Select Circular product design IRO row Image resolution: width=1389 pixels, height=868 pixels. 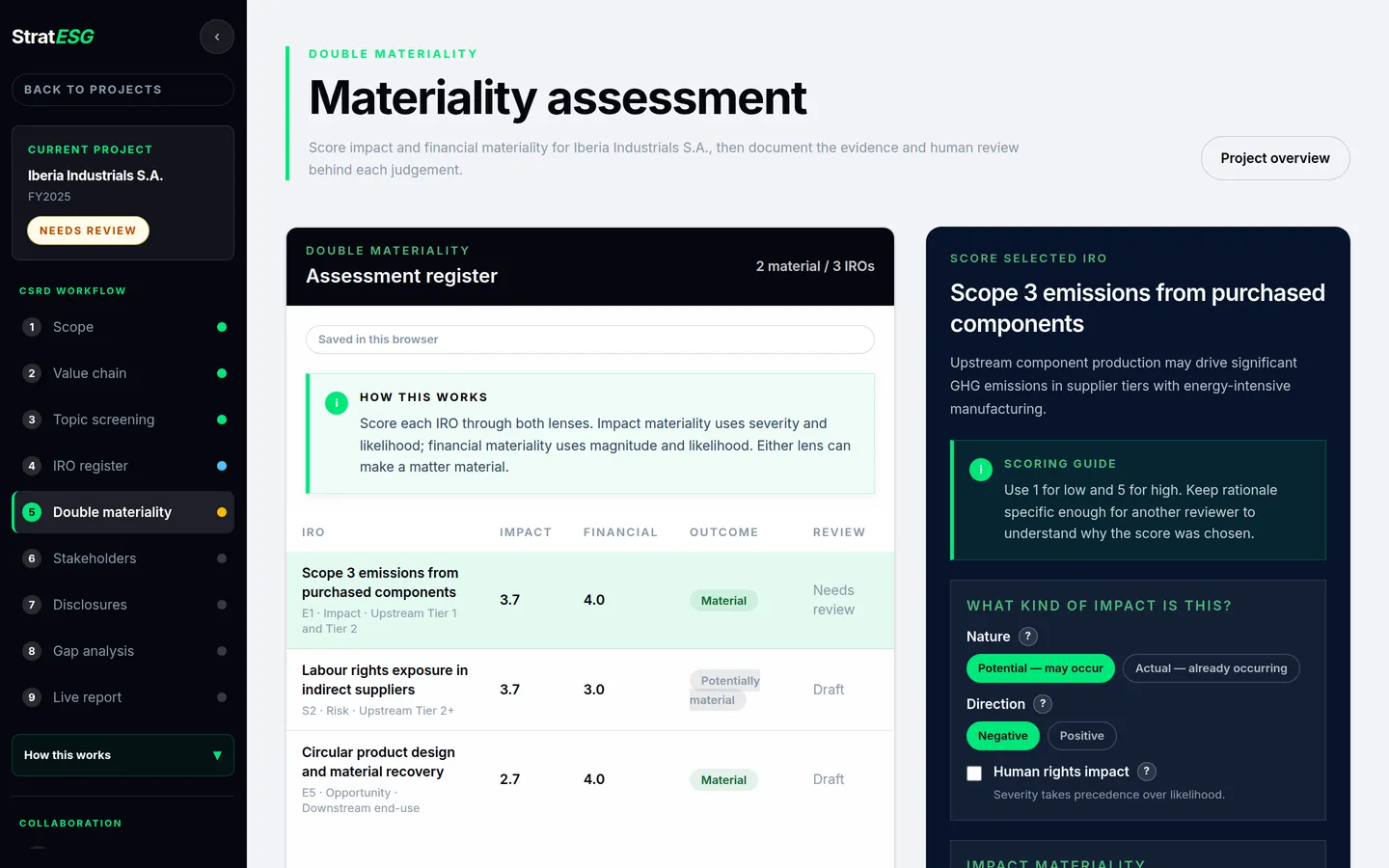590,779
